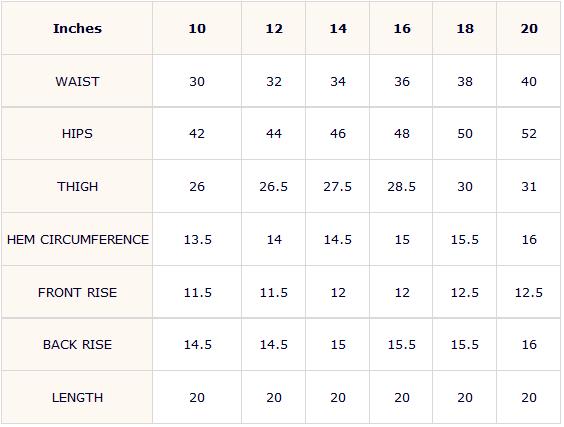This screenshot has width=564, height=427.
Task: Select hips value 52 for size 20
Action: pos(529,133)
